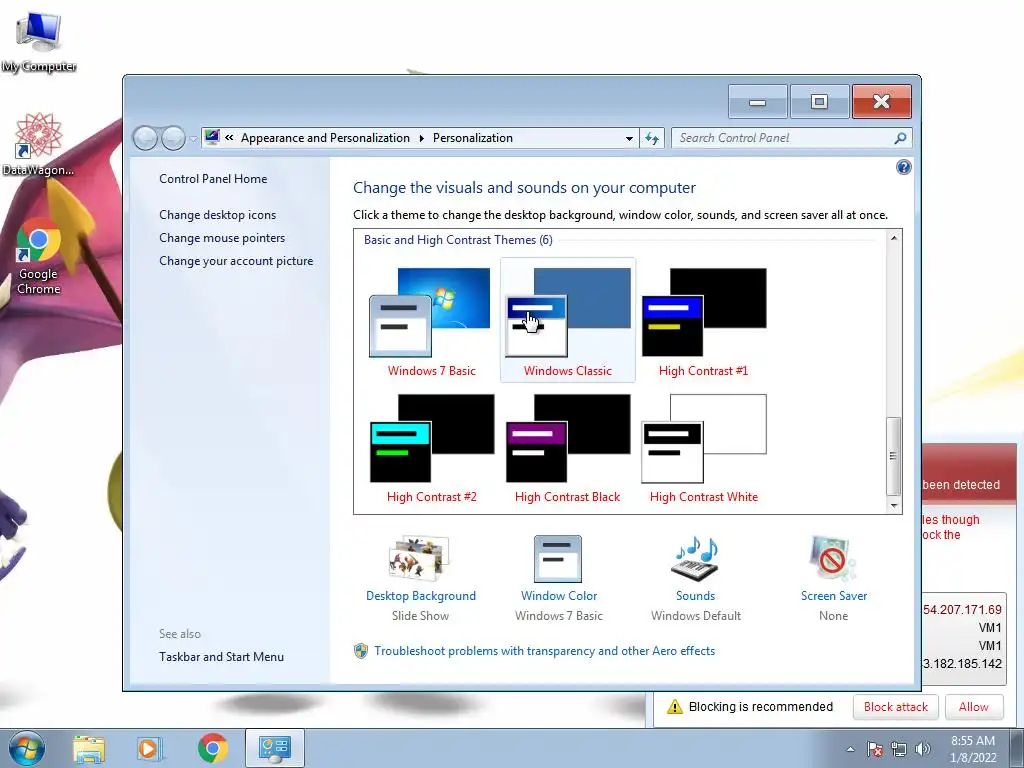This screenshot has height=768, width=1024.
Task: Click the Window Color link text
Action: (x=559, y=596)
